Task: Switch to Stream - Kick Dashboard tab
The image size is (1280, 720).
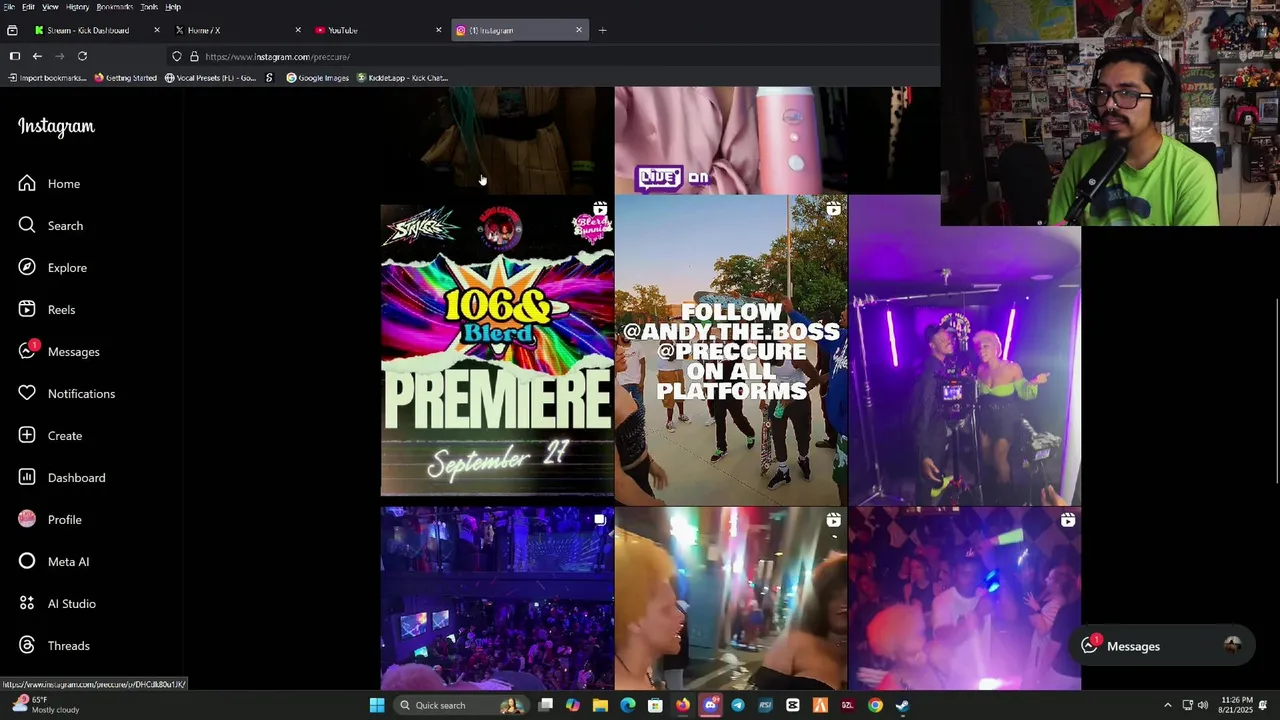Action: click(97, 30)
